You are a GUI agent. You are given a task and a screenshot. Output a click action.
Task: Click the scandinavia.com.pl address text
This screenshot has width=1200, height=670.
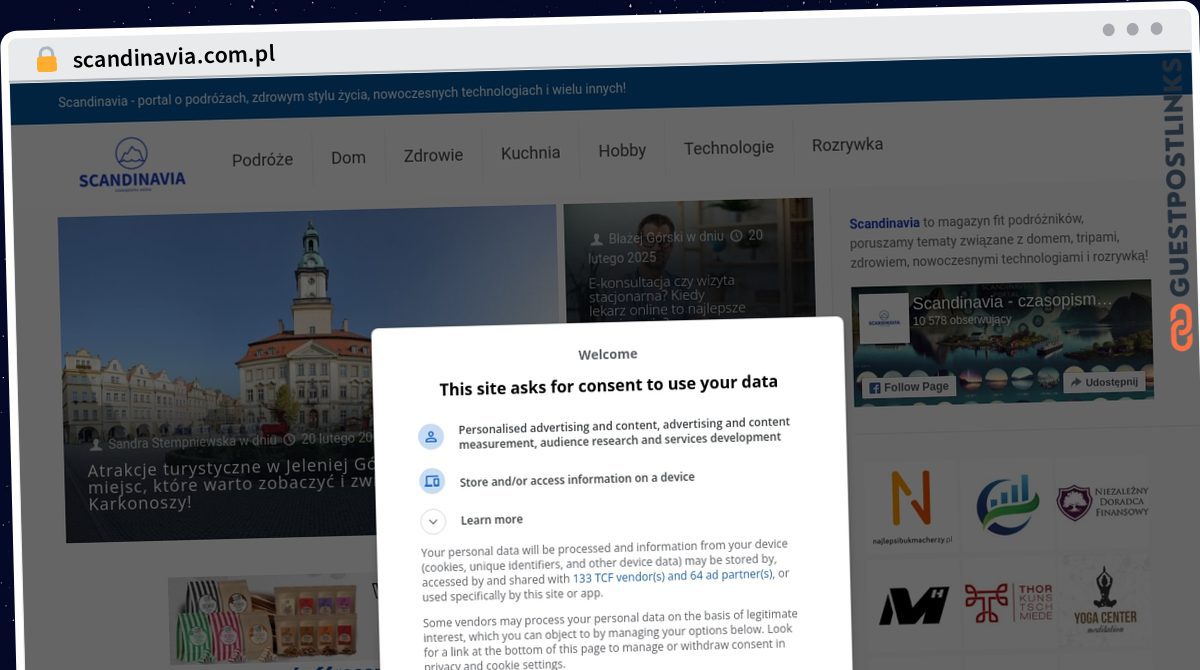(174, 56)
